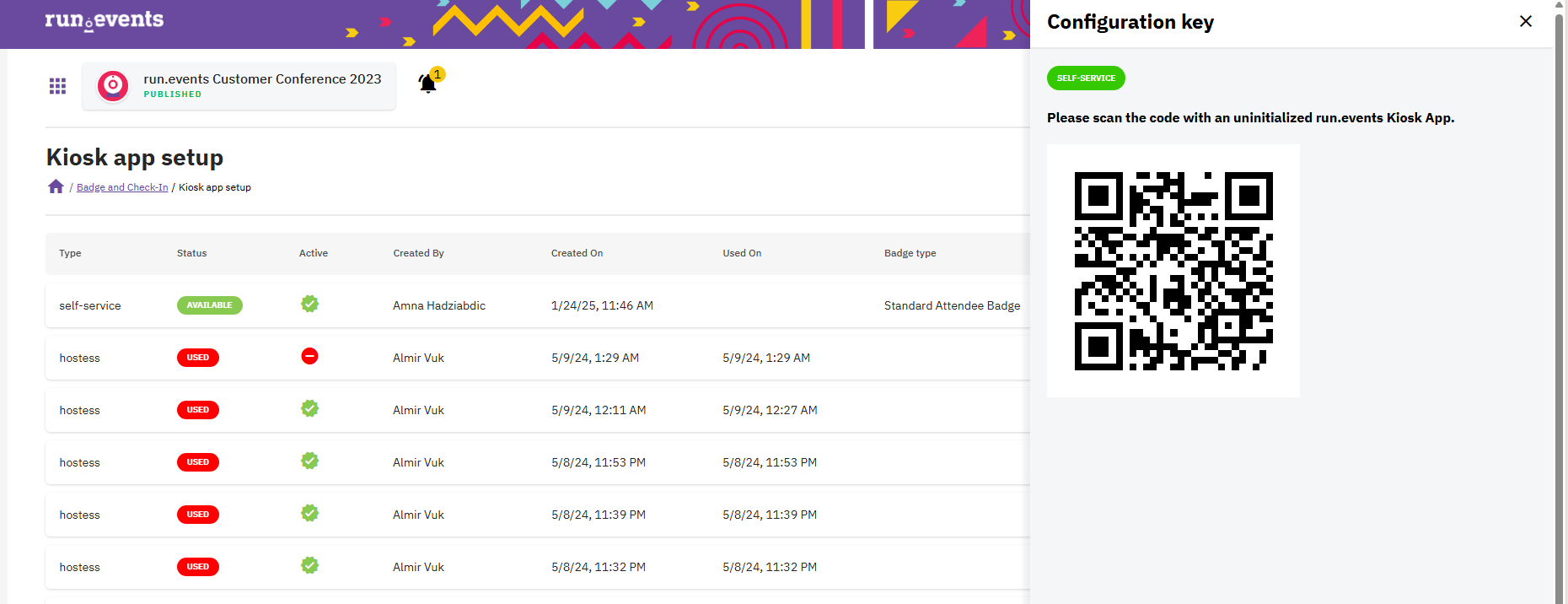Click hostess type in 11:53 PM row
This screenshot has height=604, width=1568.
pos(80,462)
